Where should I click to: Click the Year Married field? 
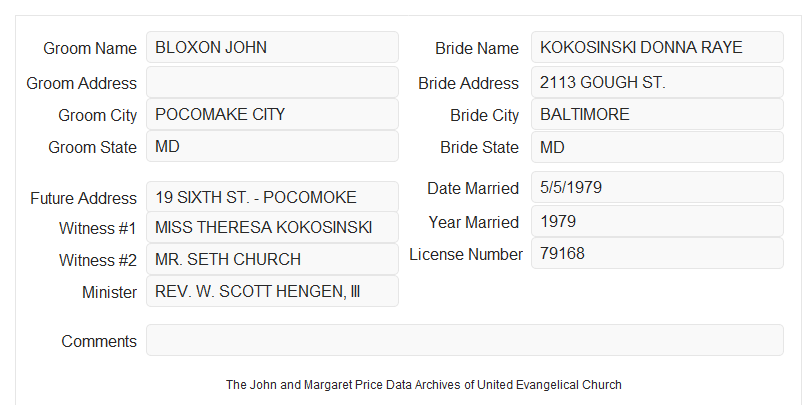pos(657,221)
